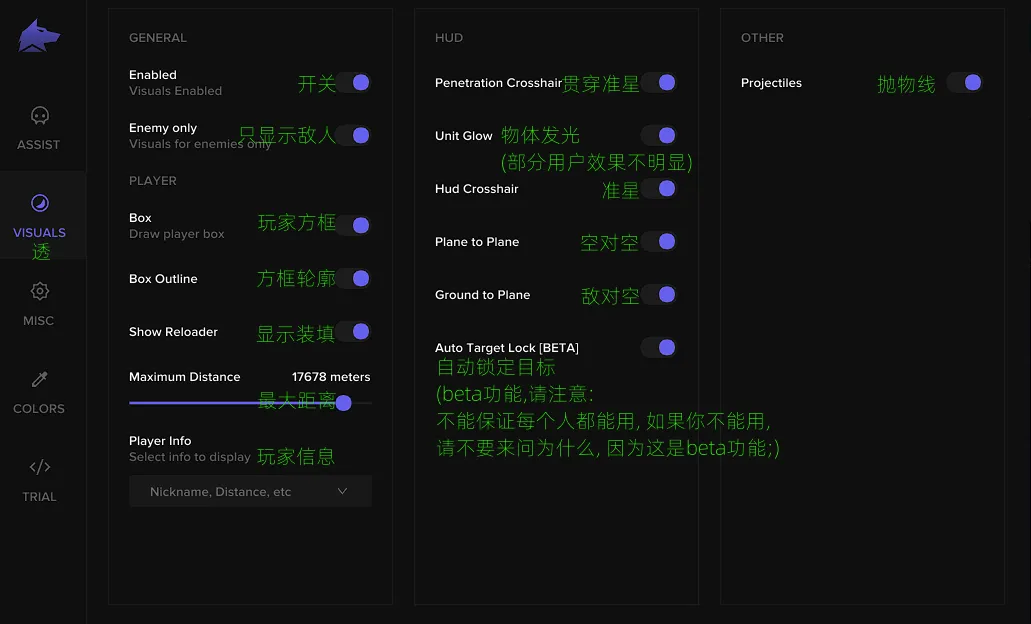Click the 'HUD' section heading
Image resolution: width=1031 pixels, height=624 pixels.
coord(449,37)
